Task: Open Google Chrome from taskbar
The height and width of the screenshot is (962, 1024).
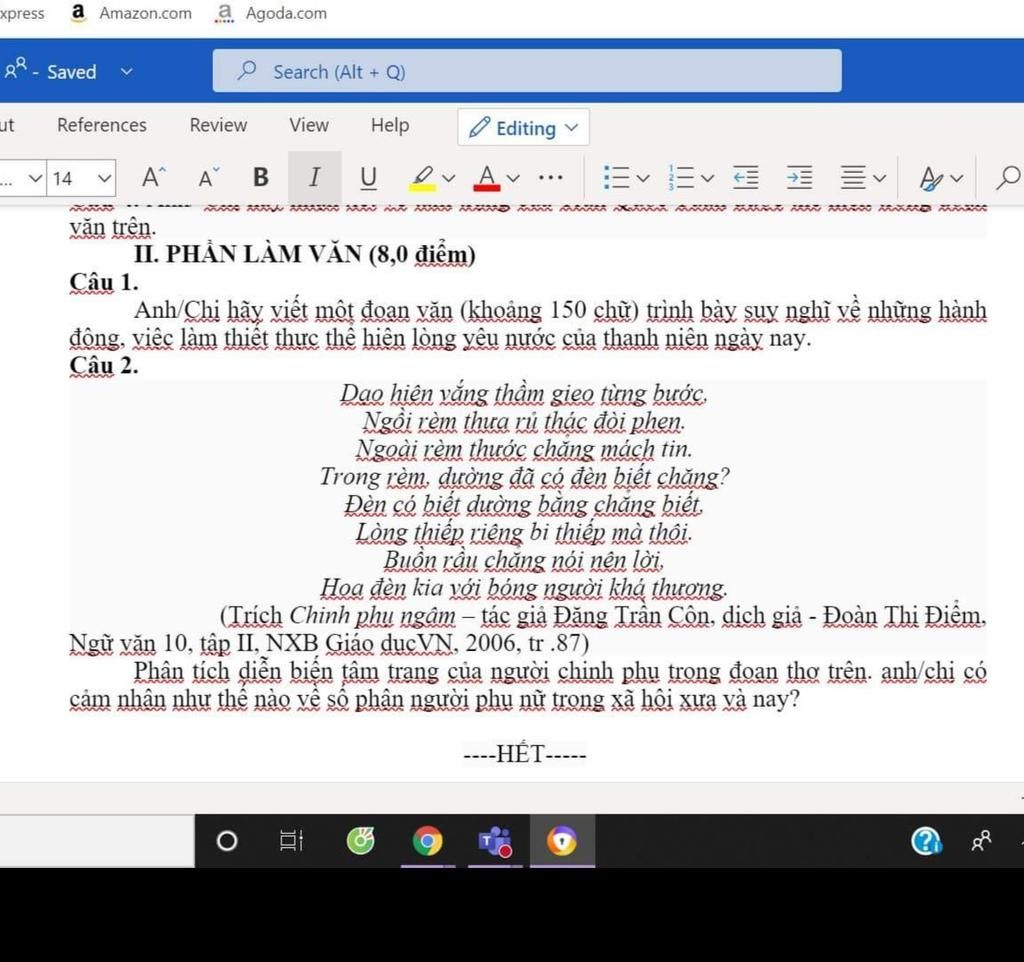Action: point(427,841)
